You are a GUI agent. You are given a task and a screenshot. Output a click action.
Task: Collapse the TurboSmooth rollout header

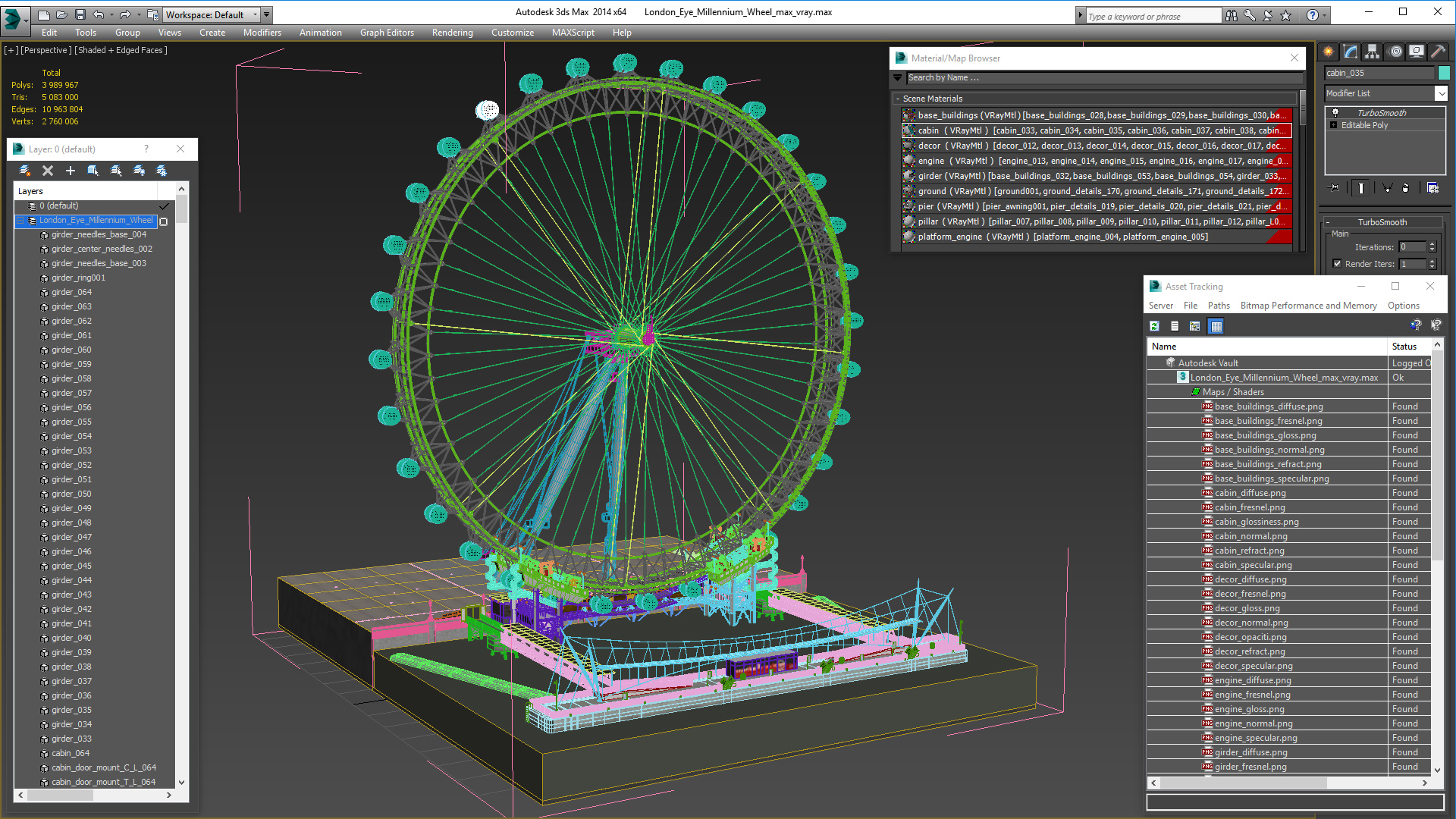[x=1382, y=222]
